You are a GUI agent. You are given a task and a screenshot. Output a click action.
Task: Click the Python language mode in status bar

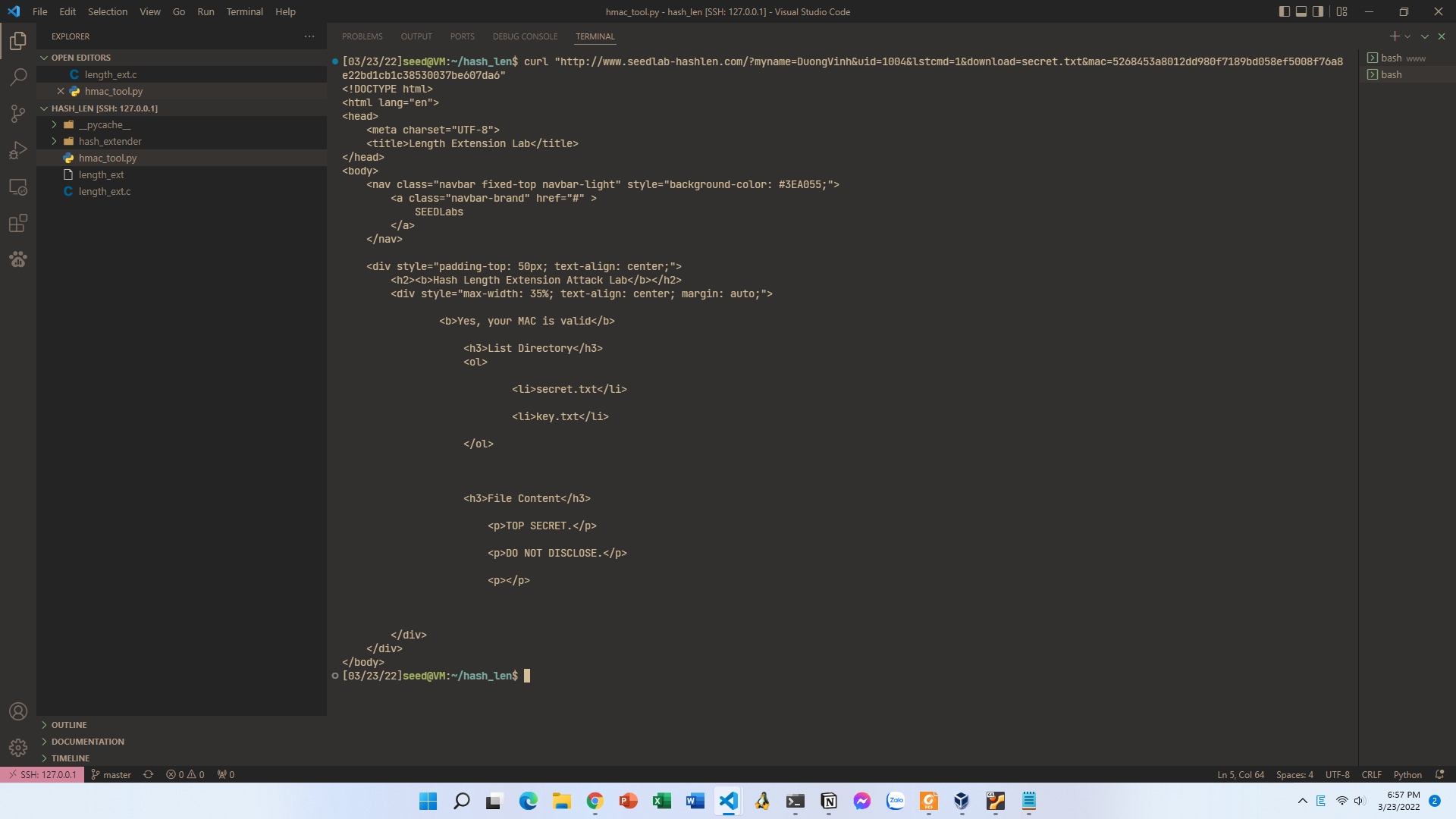1407,774
